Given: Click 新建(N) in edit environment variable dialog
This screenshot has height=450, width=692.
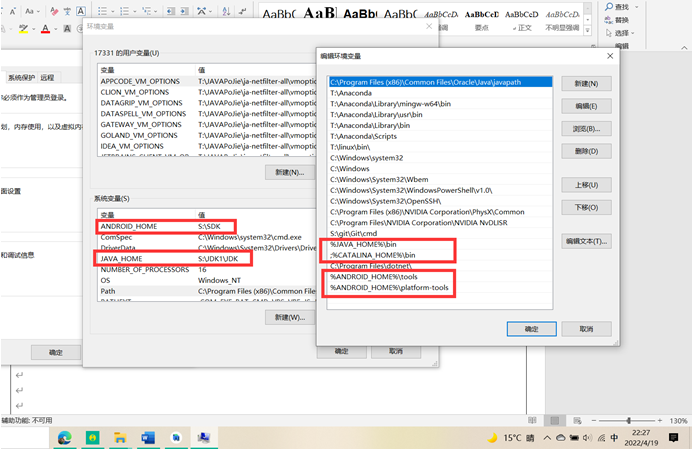Looking at the screenshot, I should pos(586,83).
